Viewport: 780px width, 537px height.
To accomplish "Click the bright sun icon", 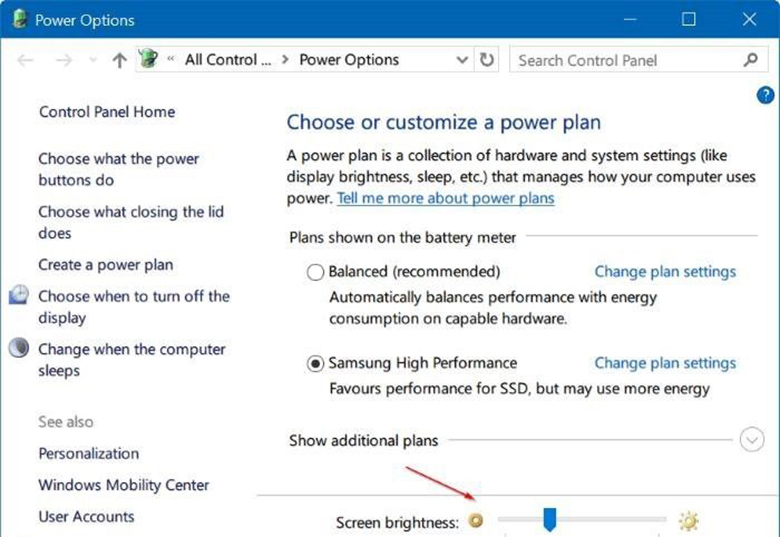I will (x=688, y=521).
